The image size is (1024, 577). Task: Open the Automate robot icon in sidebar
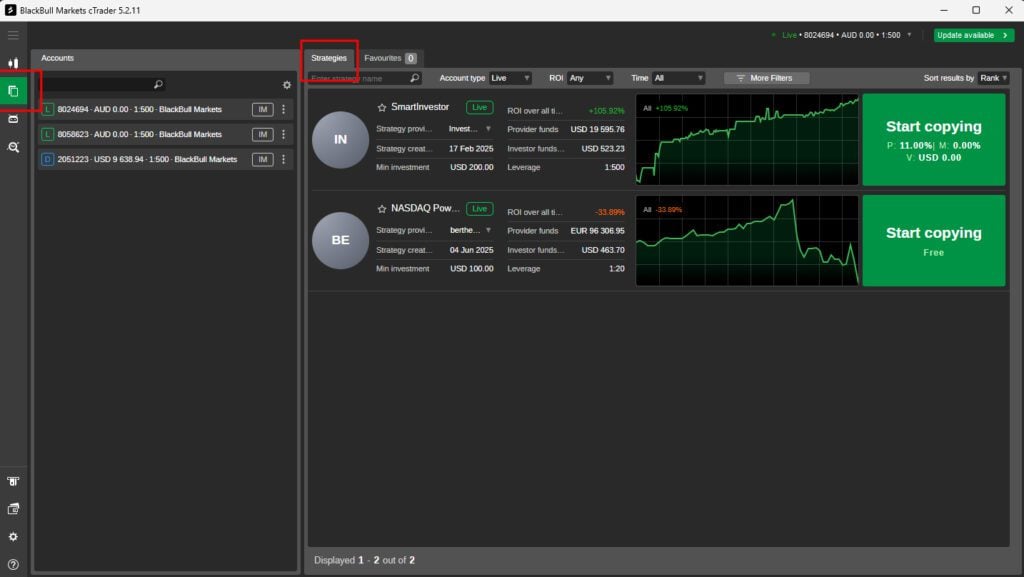(x=13, y=119)
